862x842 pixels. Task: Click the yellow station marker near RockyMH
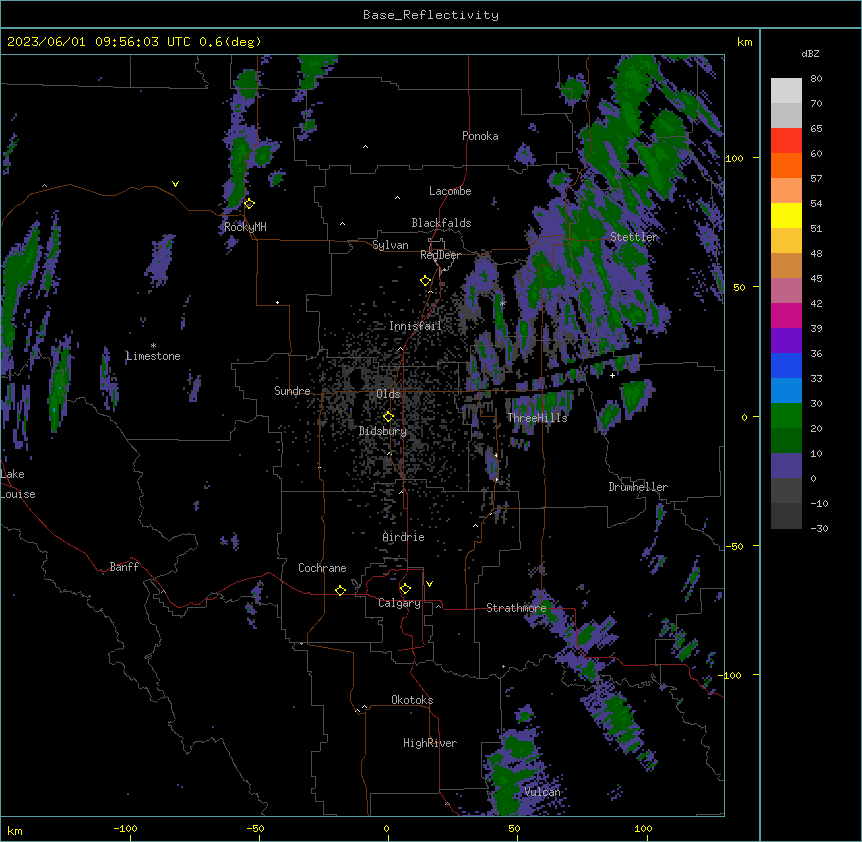tap(249, 204)
